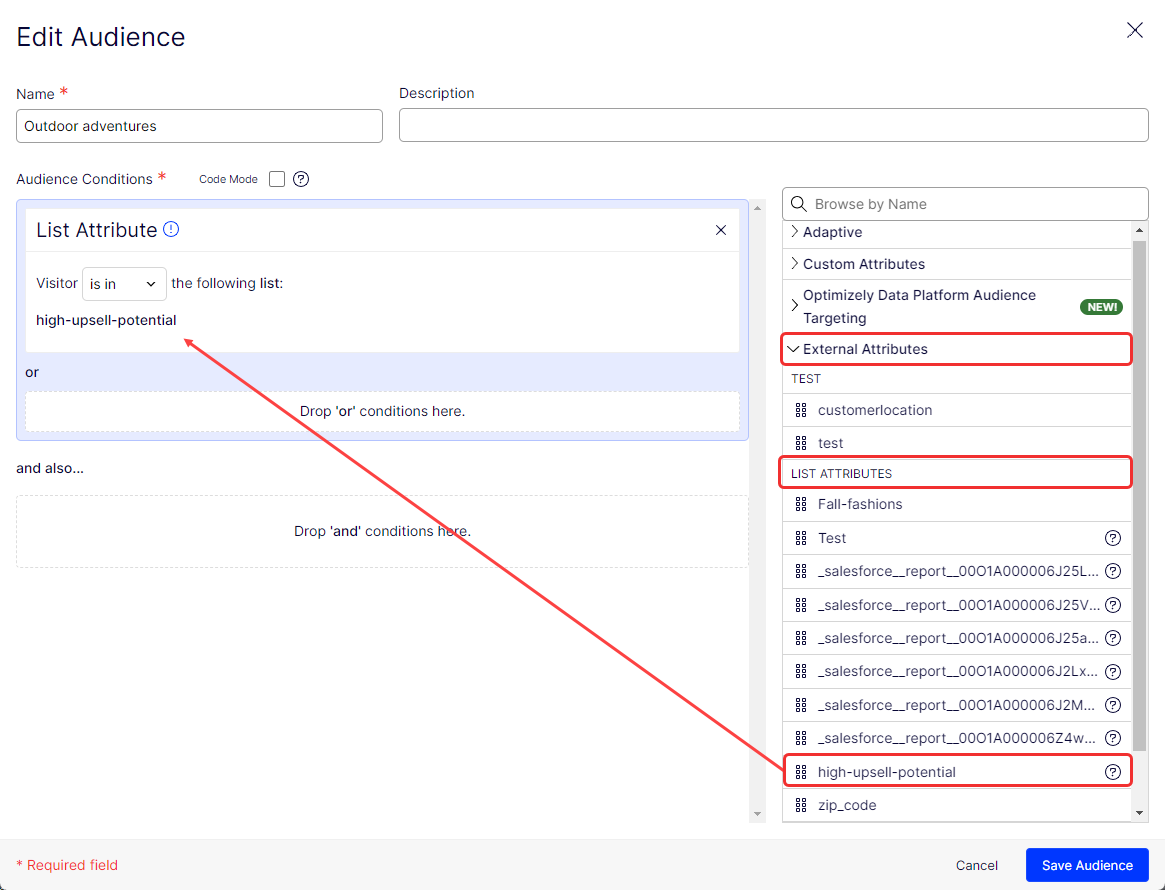
Task: Click the Description input field
Action: click(773, 126)
